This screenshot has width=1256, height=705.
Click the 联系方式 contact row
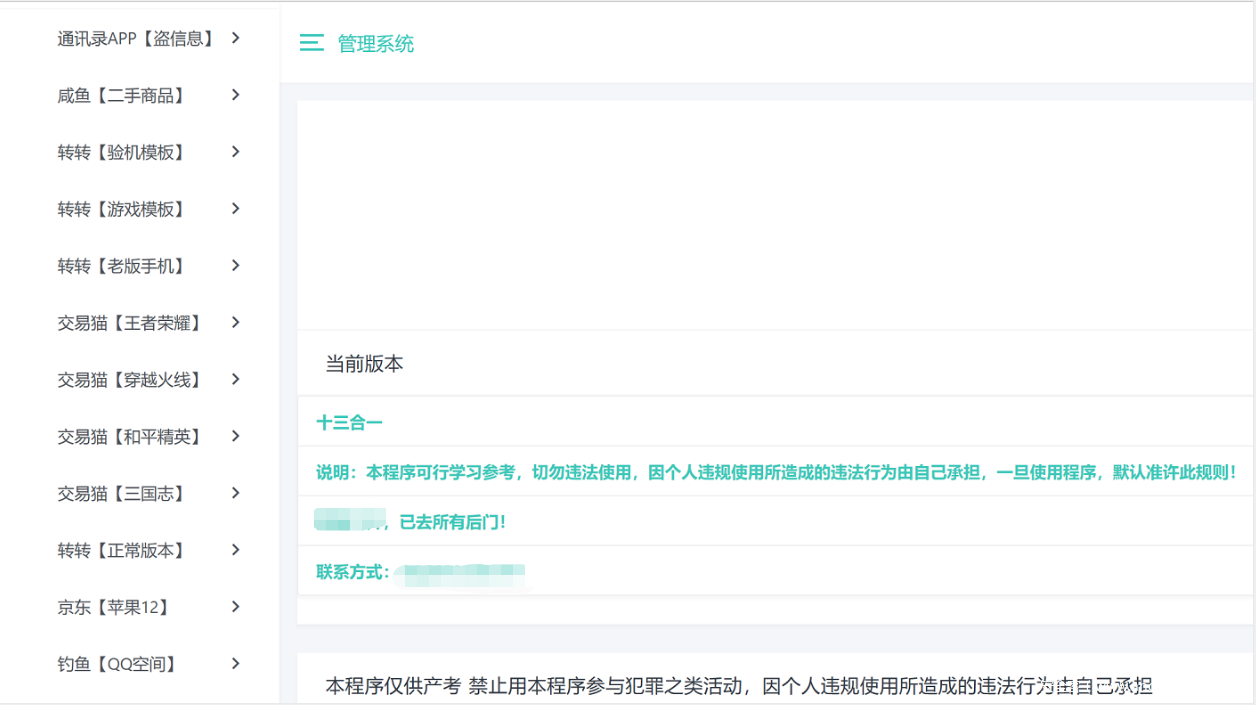pos(353,572)
